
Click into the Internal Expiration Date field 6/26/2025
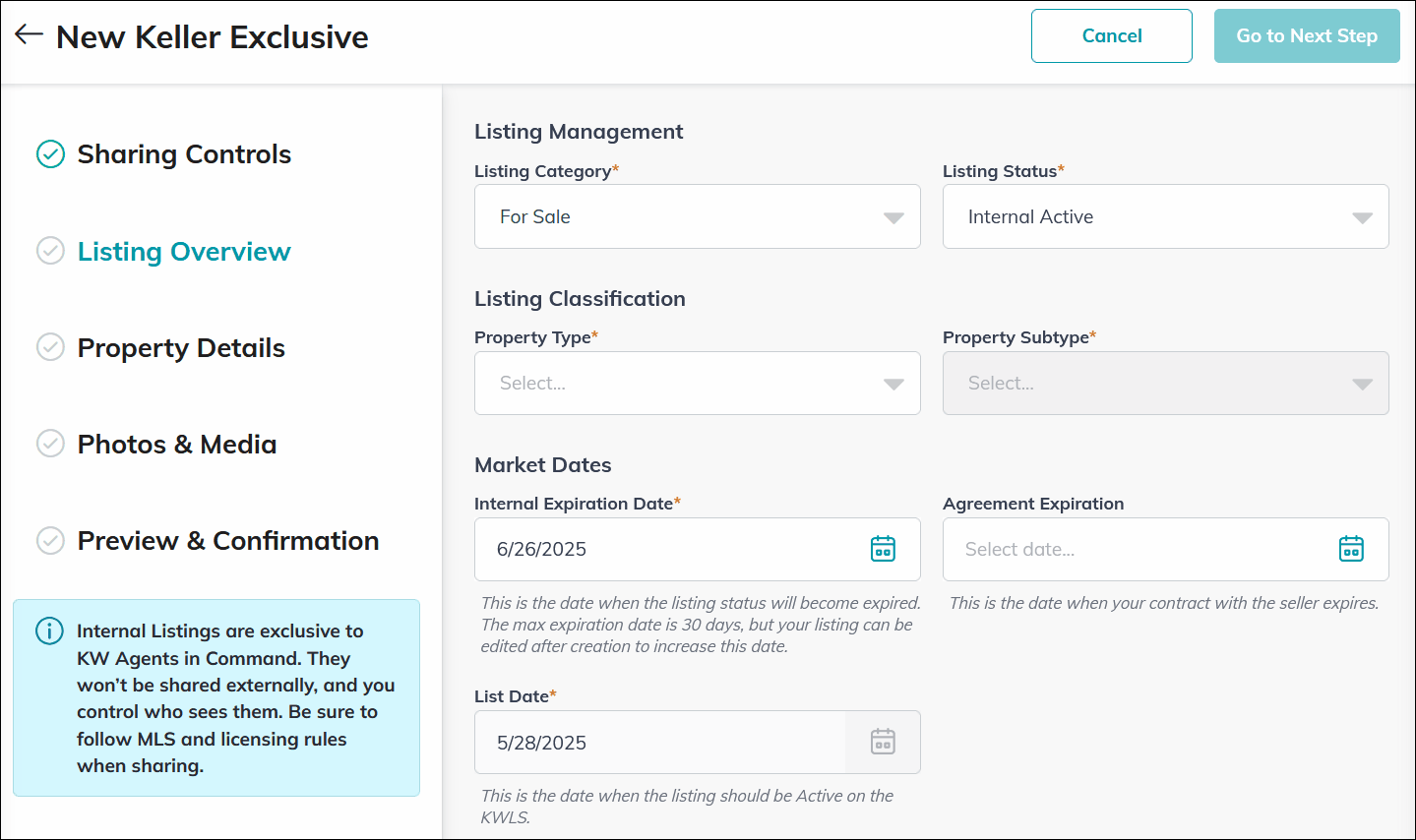coord(698,549)
